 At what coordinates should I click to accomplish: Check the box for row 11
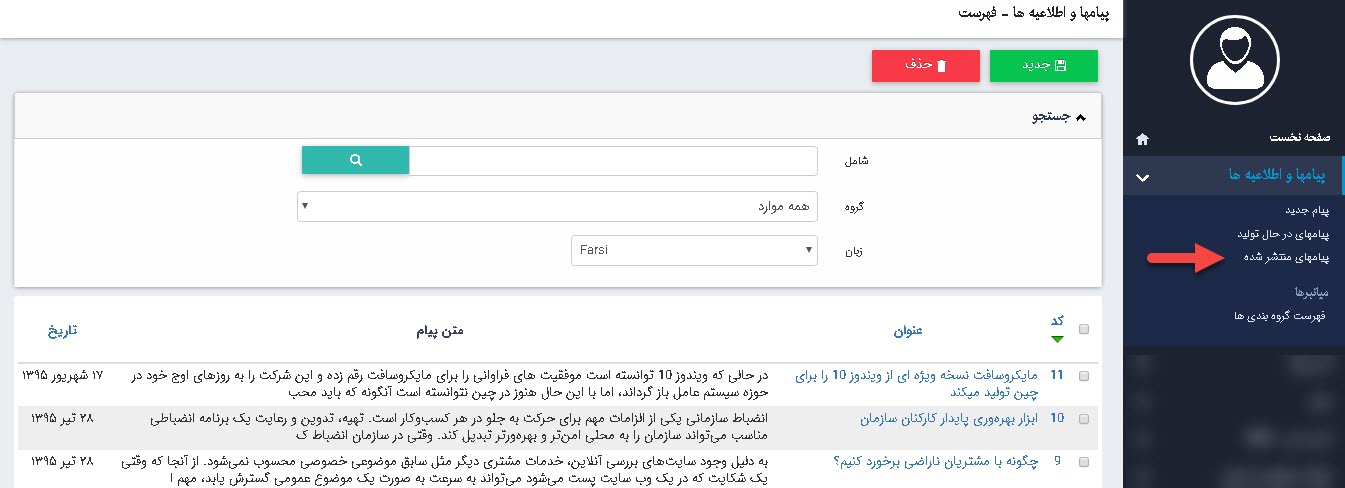1084,376
